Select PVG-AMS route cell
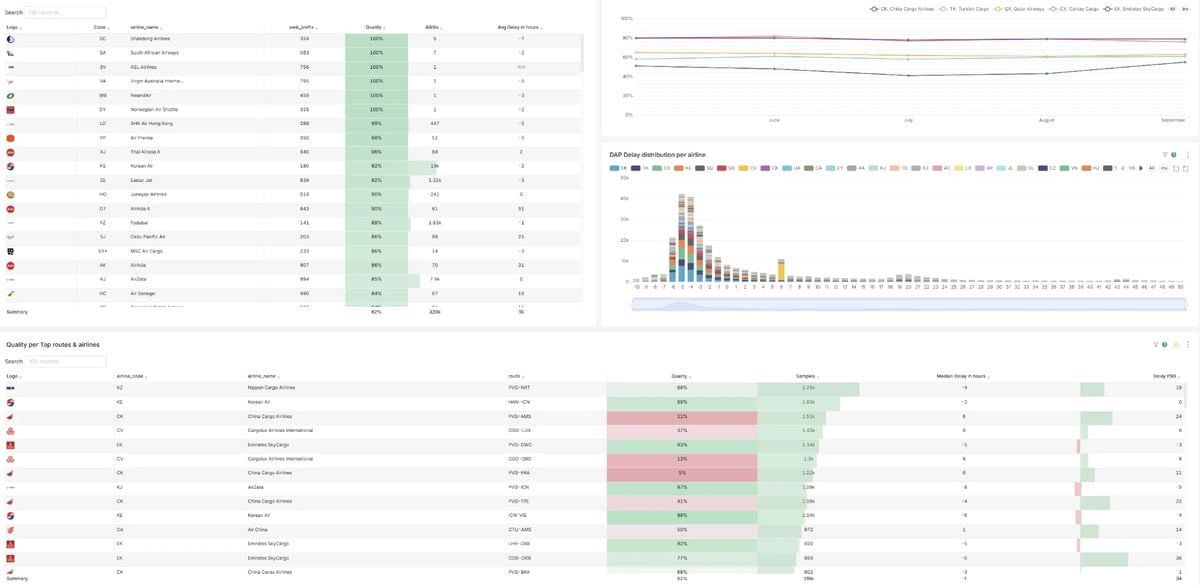 (518, 416)
